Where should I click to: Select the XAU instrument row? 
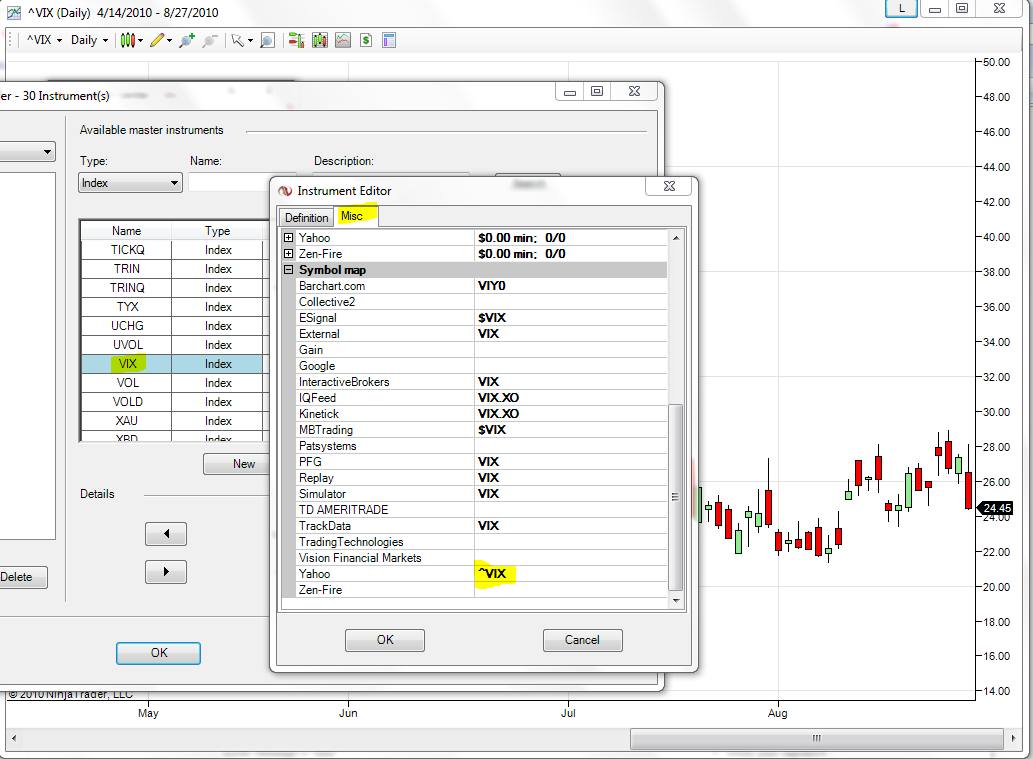click(x=173, y=421)
